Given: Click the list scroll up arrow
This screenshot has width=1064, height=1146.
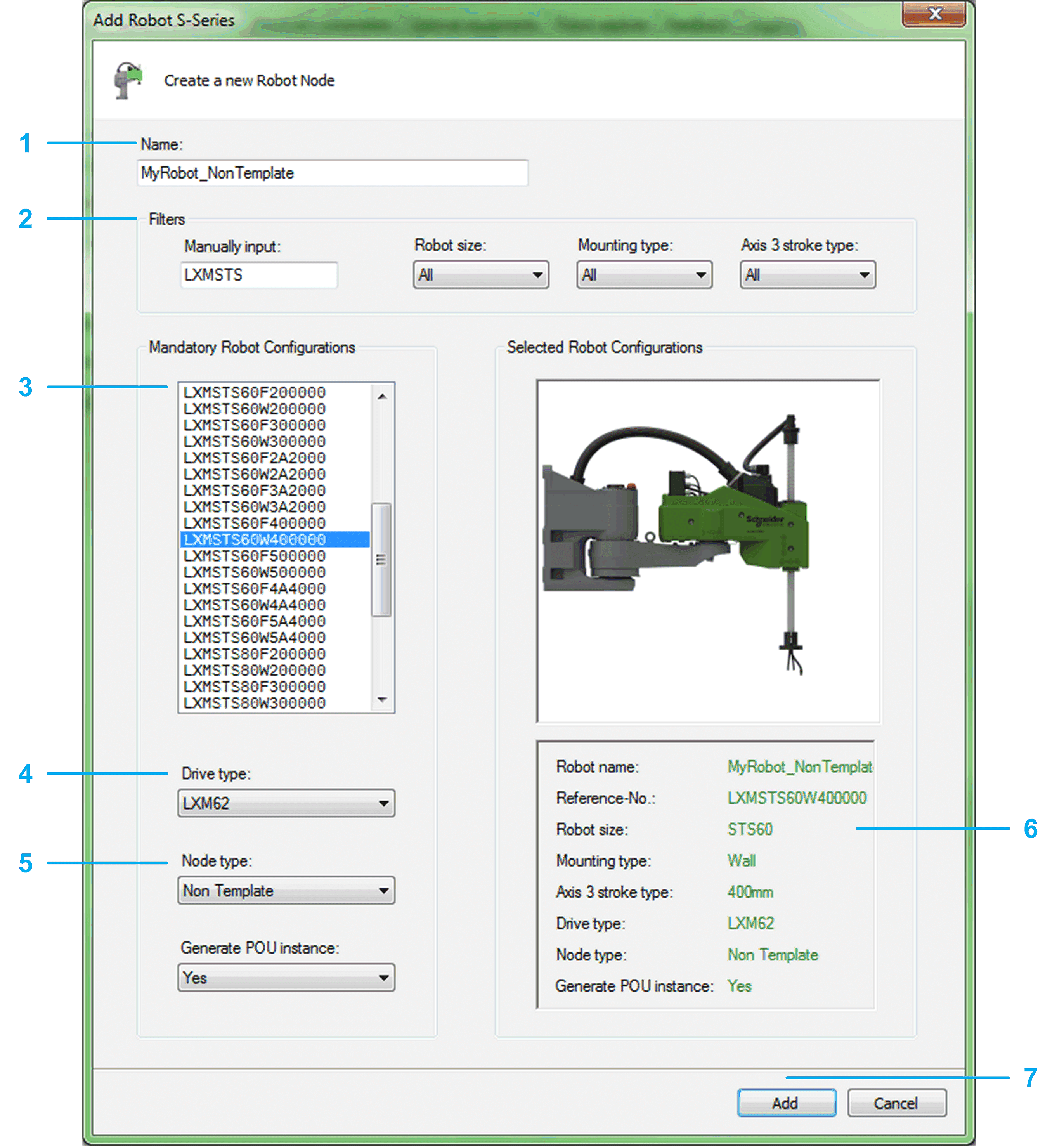Looking at the screenshot, I should tap(382, 396).
